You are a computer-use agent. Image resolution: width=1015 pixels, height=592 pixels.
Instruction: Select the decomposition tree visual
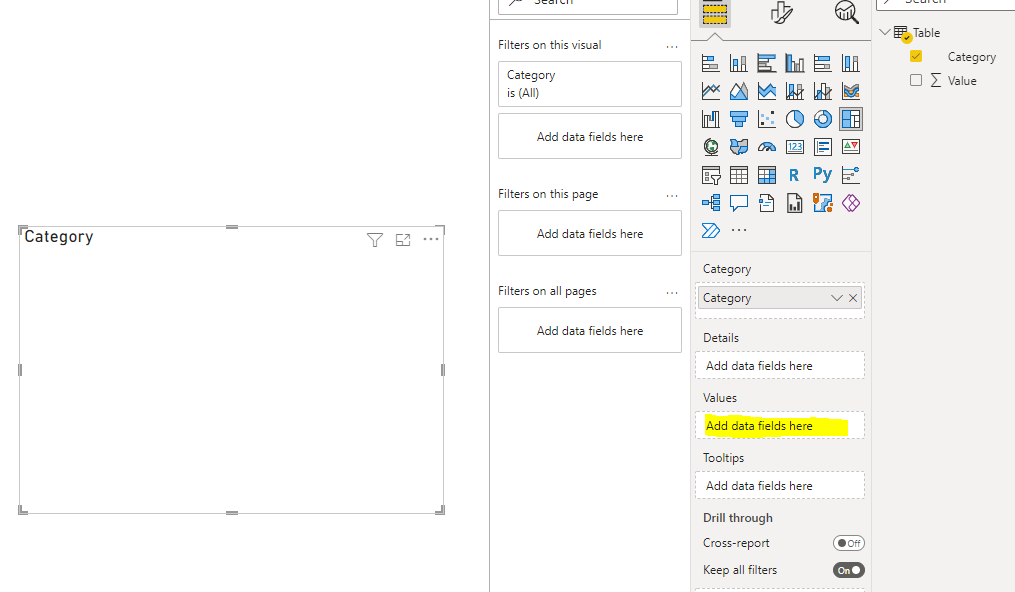click(x=711, y=203)
